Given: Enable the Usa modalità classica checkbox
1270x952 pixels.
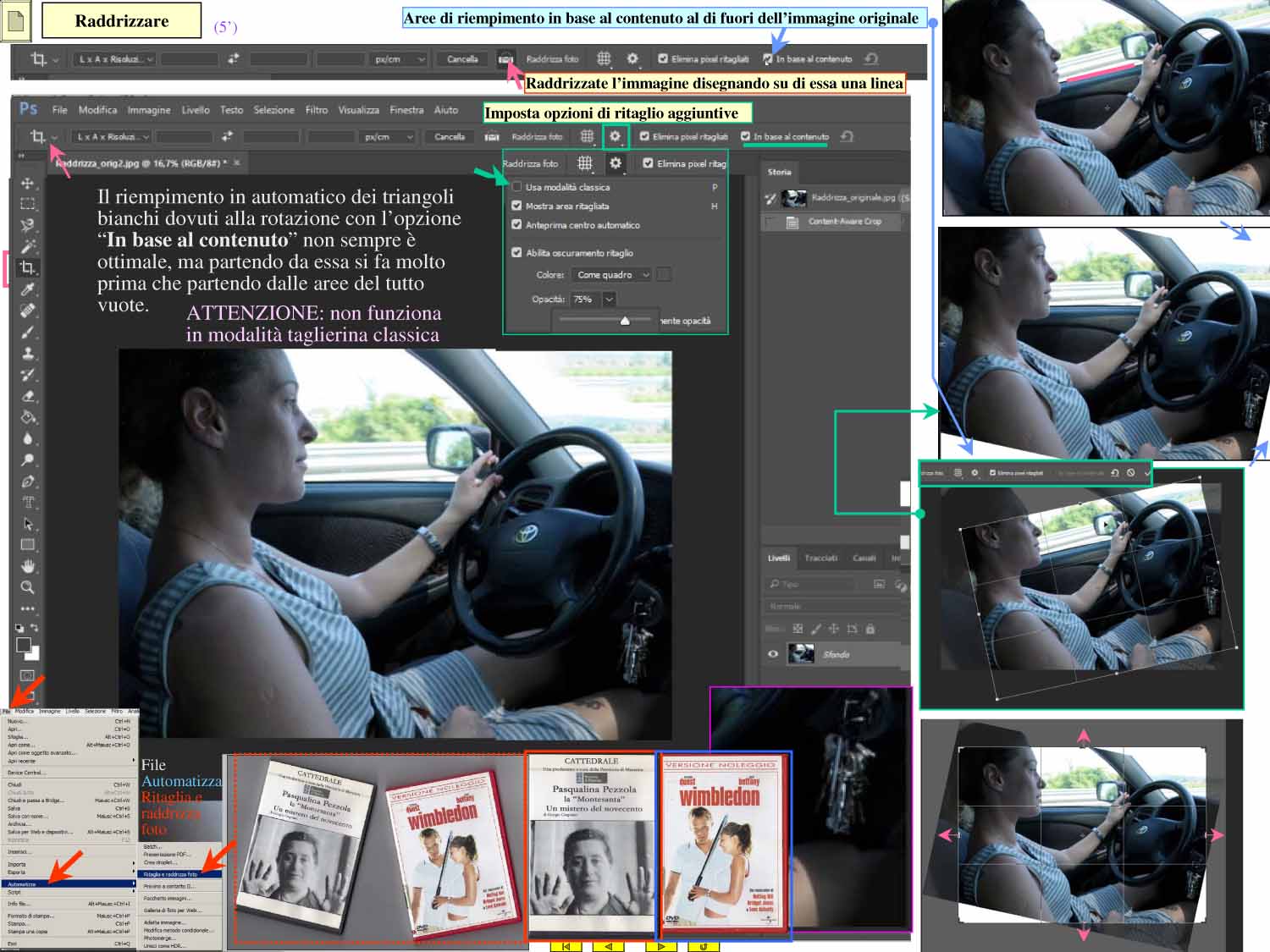Looking at the screenshot, I should [x=516, y=187].
